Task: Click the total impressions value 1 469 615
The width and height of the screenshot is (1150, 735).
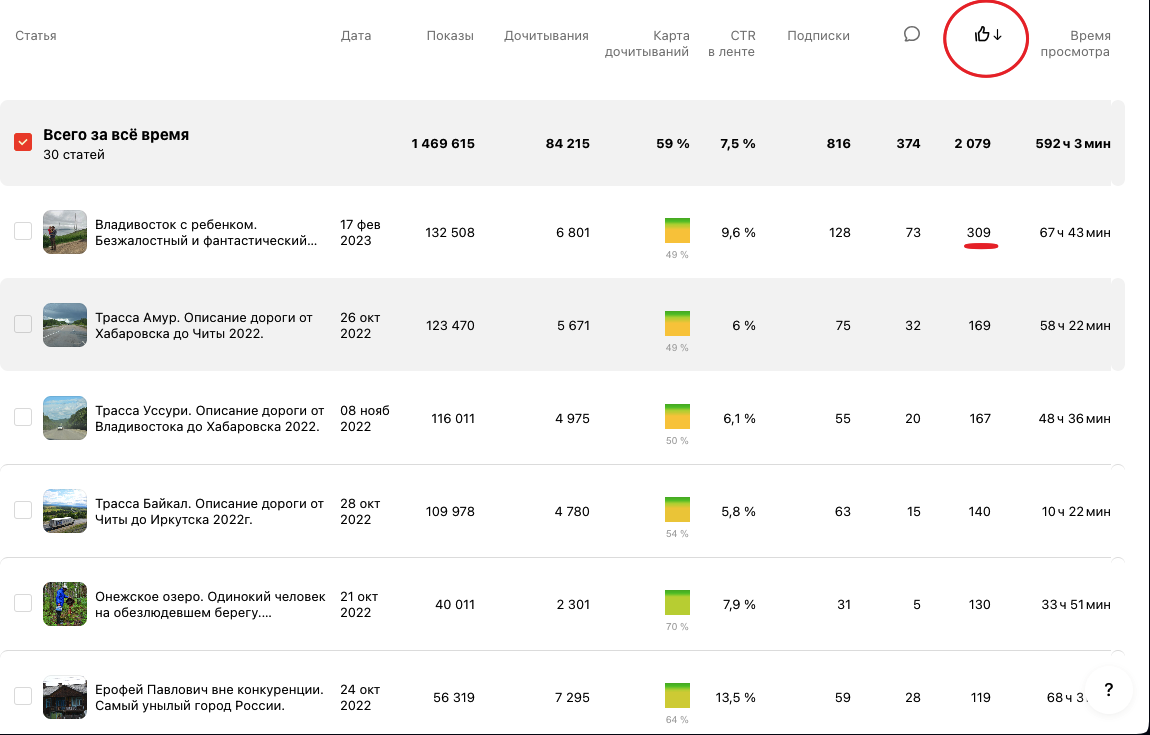Action: pyautogui.click(x=443, y=144)
